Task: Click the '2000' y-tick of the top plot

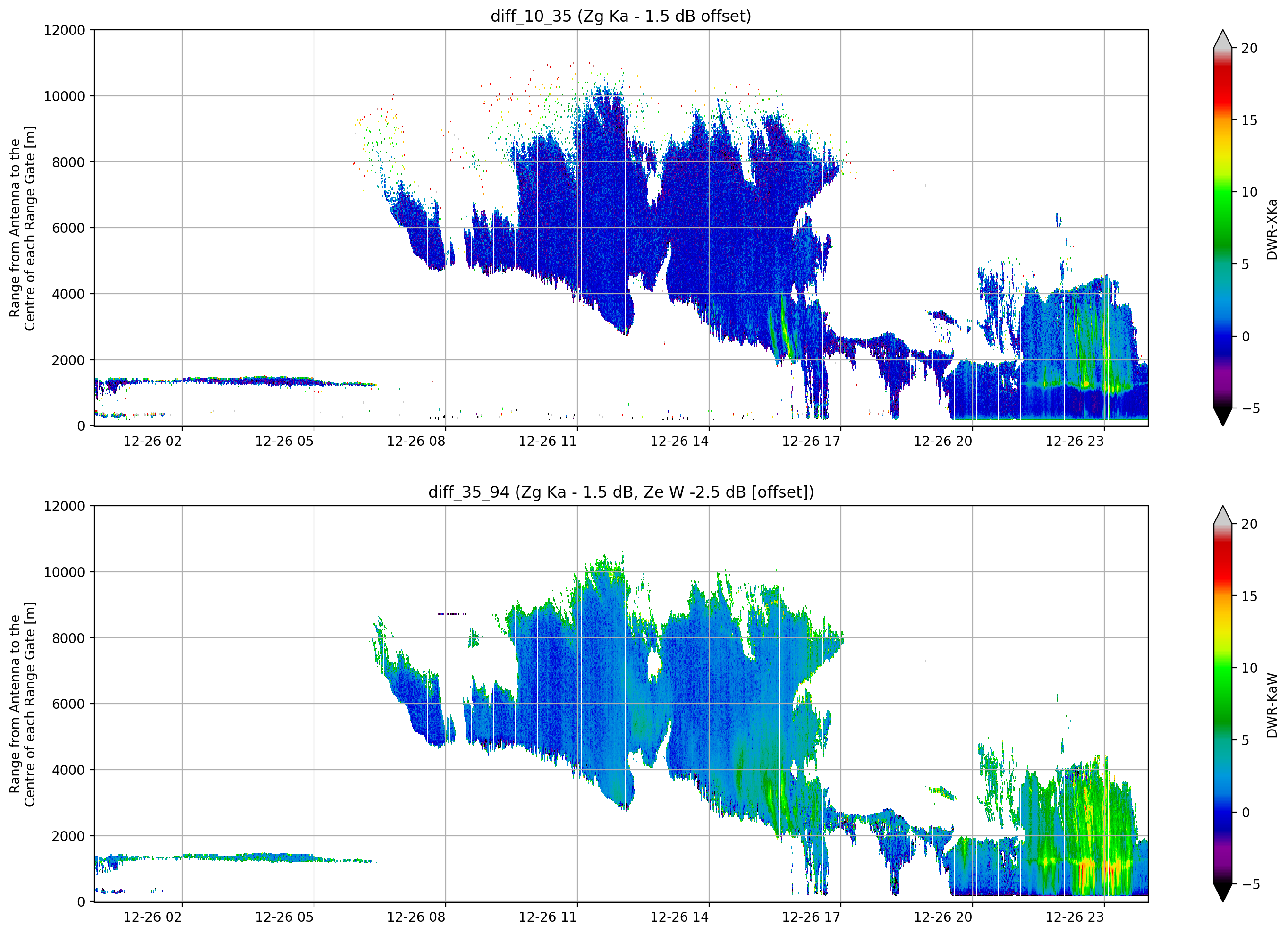Action: (68, 360)
